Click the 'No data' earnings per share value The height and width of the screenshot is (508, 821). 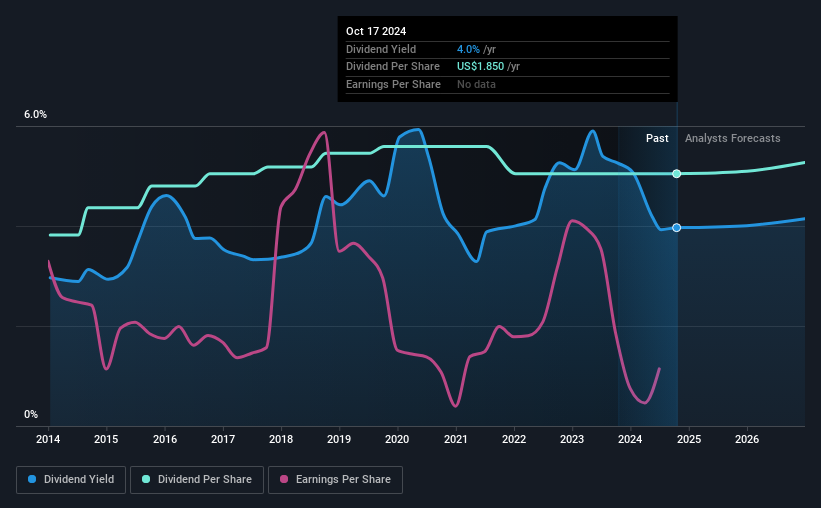coord(476,84)
